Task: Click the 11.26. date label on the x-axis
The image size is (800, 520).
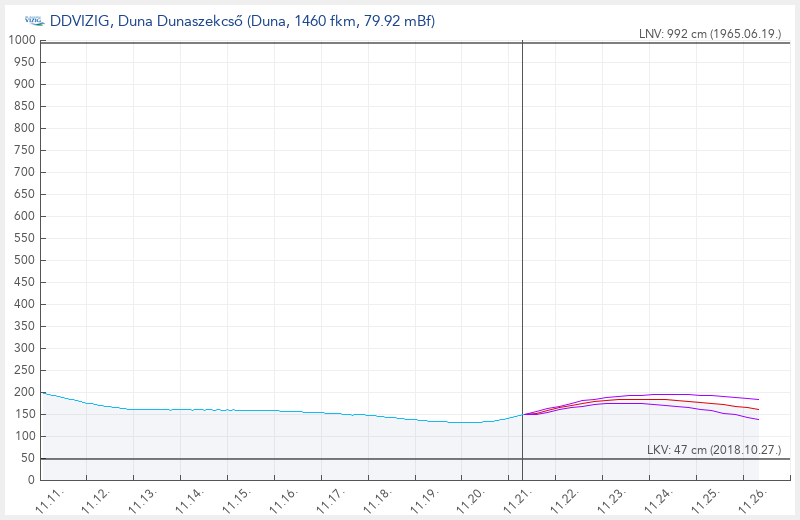Action: (751, 498)
